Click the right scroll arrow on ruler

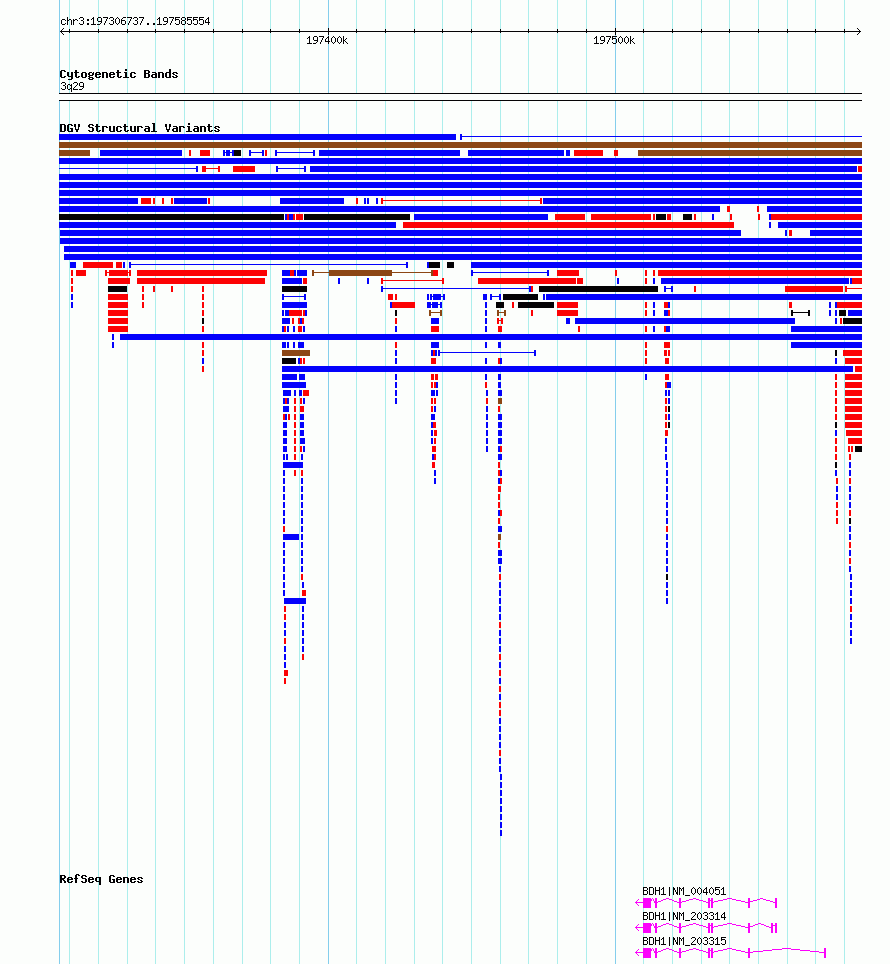[x=859, y=31]
